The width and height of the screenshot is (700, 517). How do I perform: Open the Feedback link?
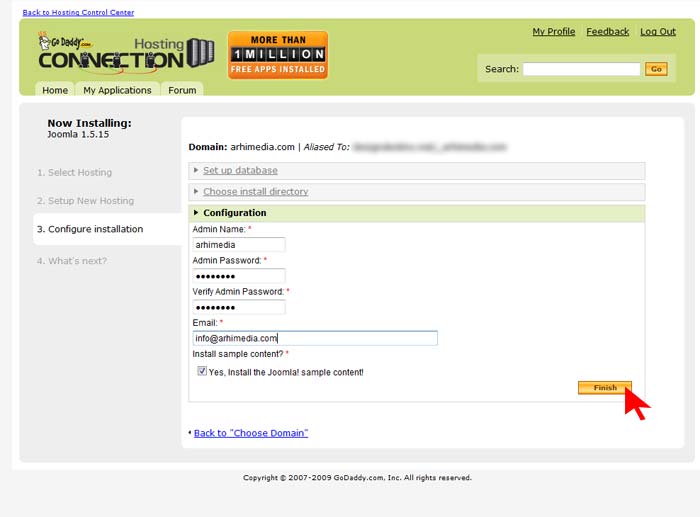pyautogui.click(x=608, y=32)
